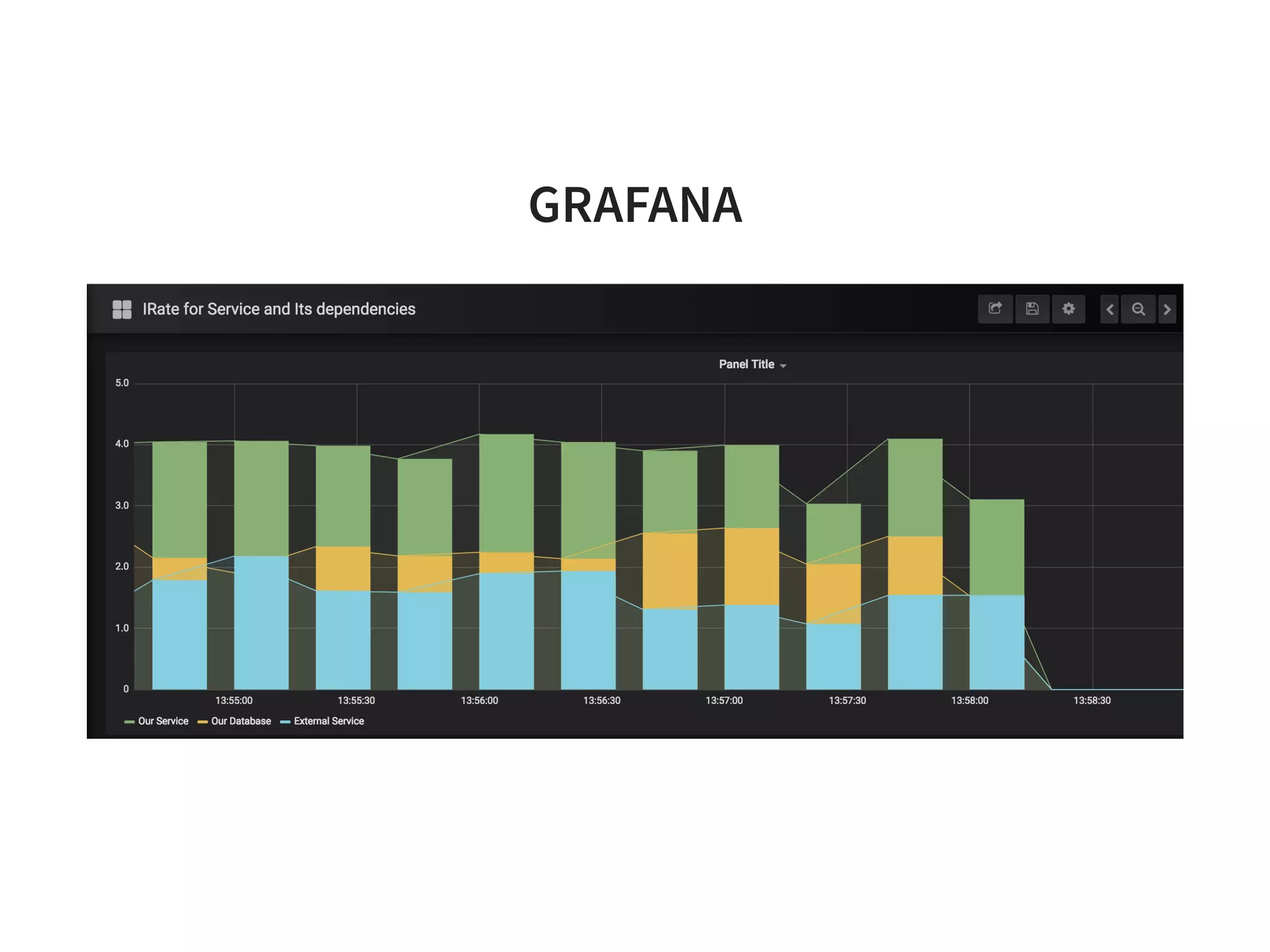Open dashboard picker 'IRate for Service and Its dependencies'
Viewport: 1270px width, 952px height.
tap(279, 309)
